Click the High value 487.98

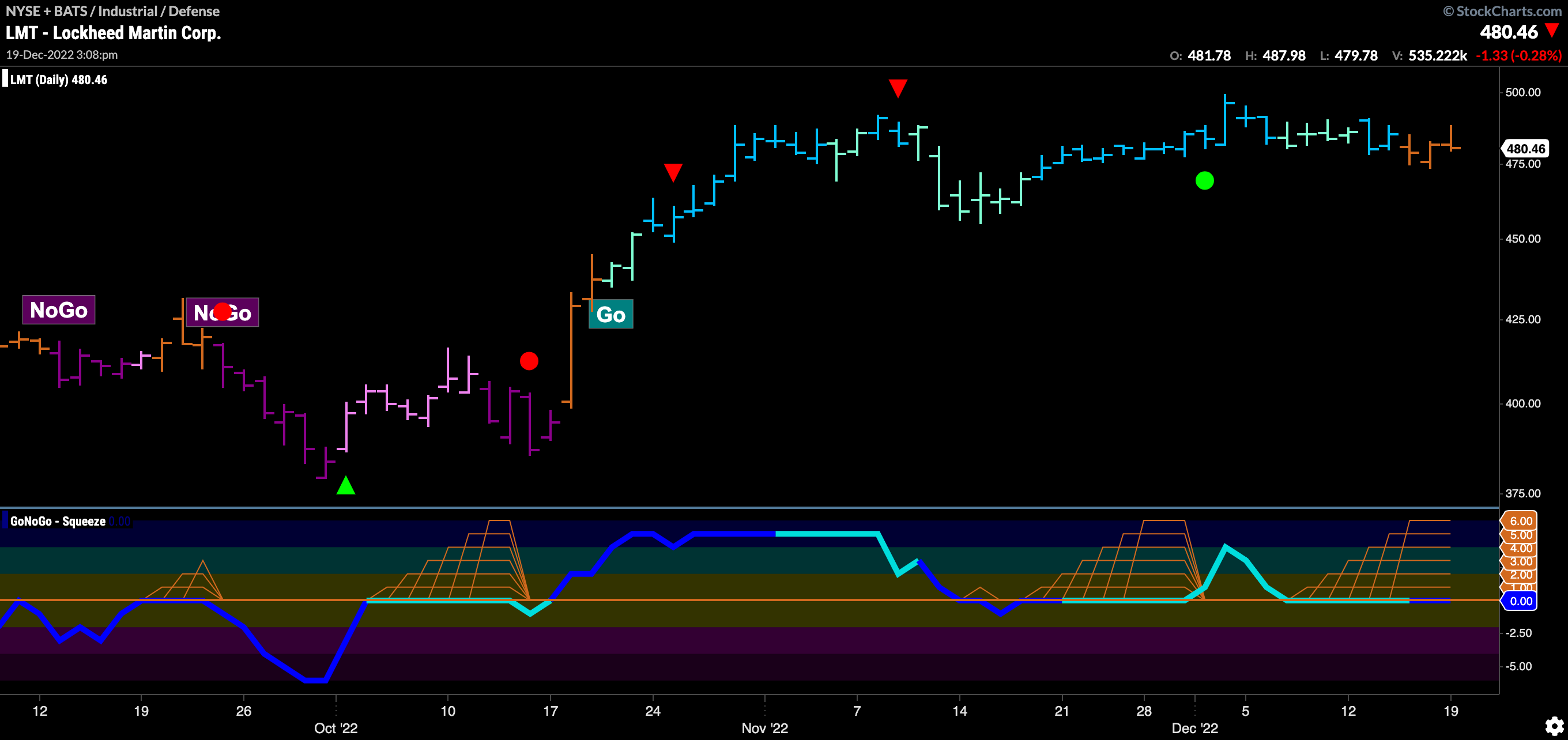1284,55
